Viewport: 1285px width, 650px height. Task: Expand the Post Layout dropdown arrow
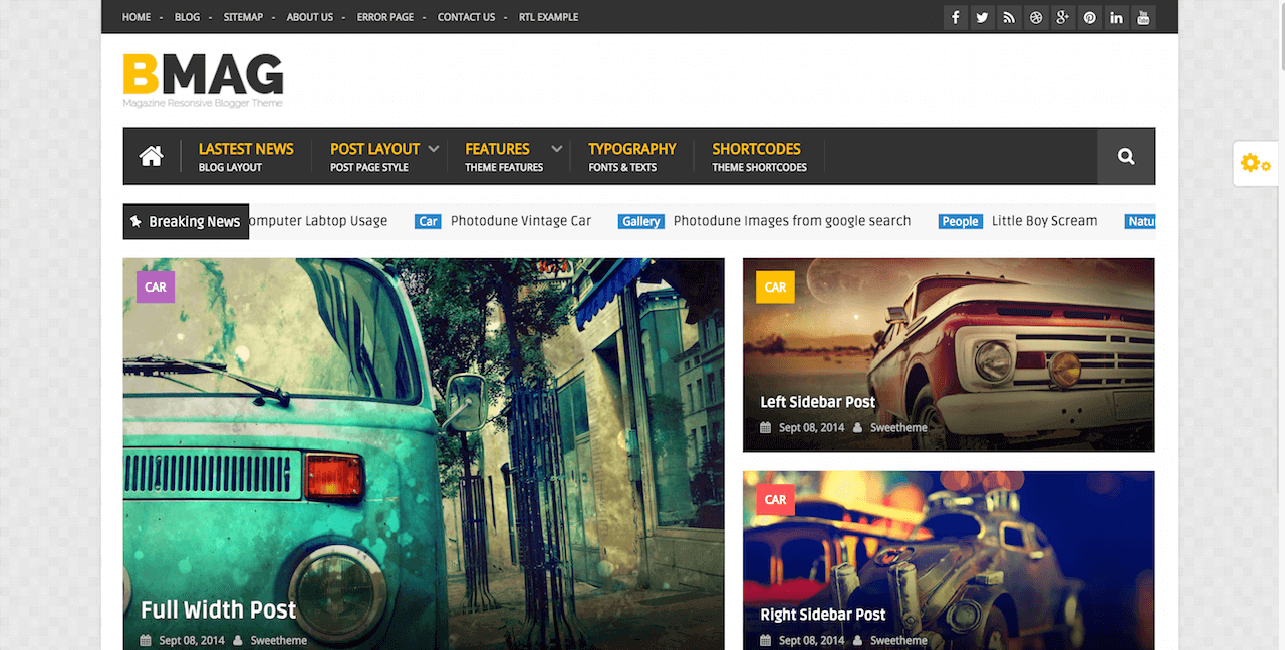coord(434,149)
